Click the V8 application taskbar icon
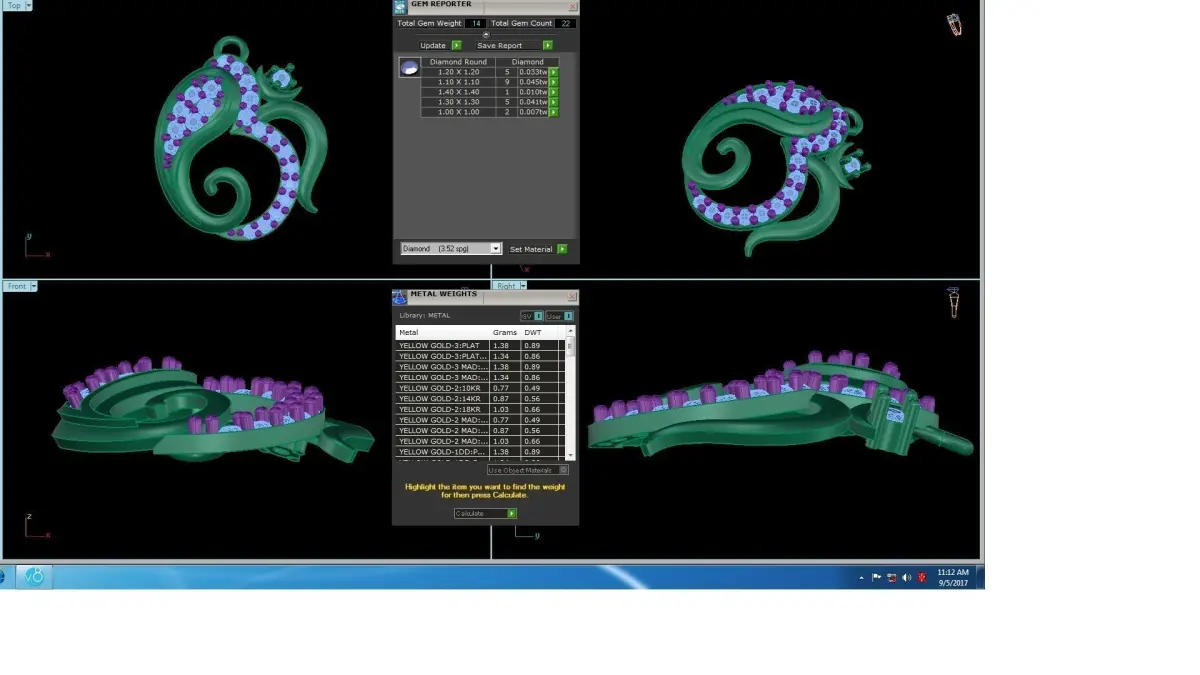This screenshot has height=675, width=1200. tap(32, 576)
